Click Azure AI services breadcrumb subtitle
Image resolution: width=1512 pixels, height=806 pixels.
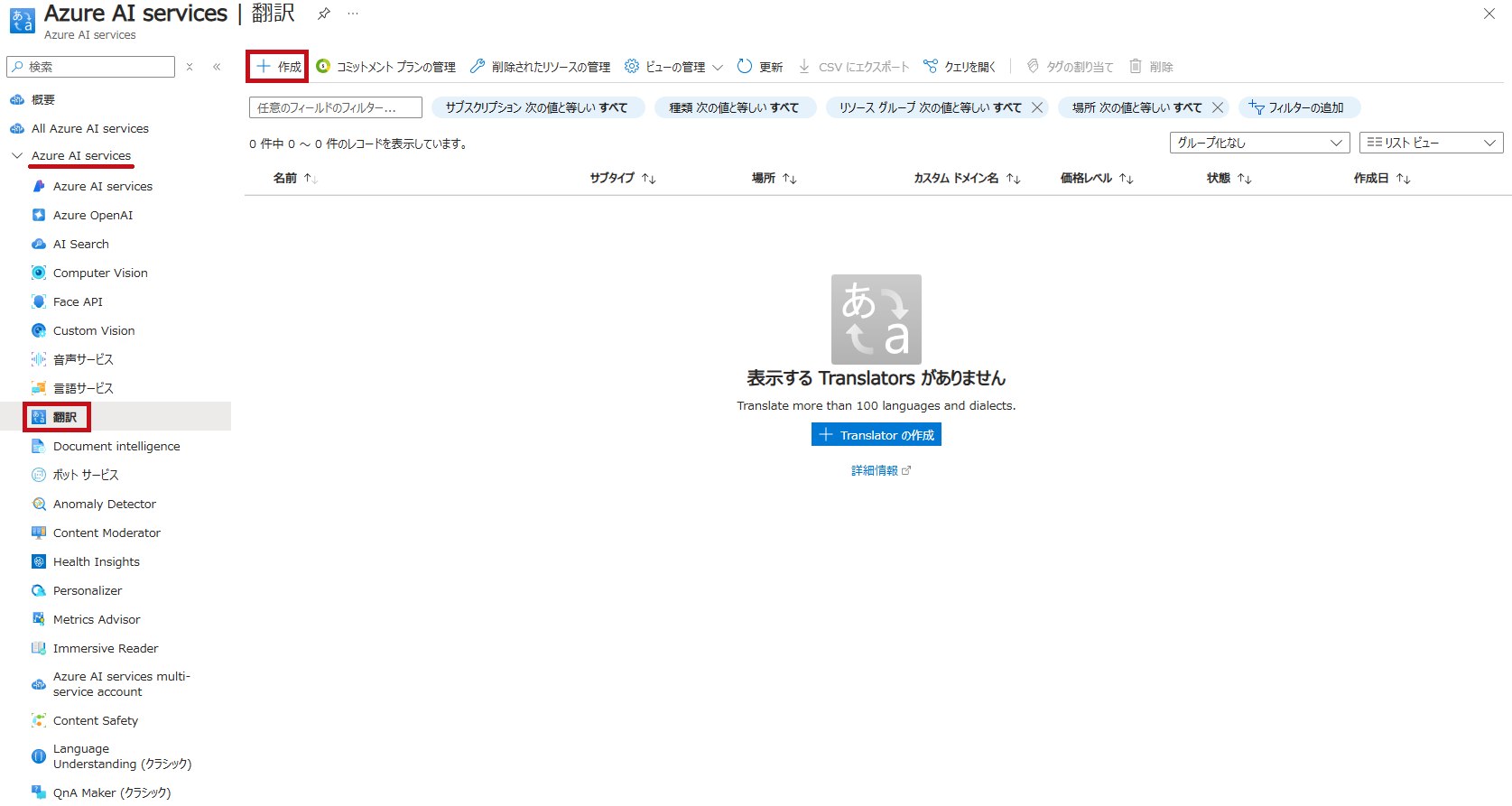pyautogui.click(x=90, y=34)
